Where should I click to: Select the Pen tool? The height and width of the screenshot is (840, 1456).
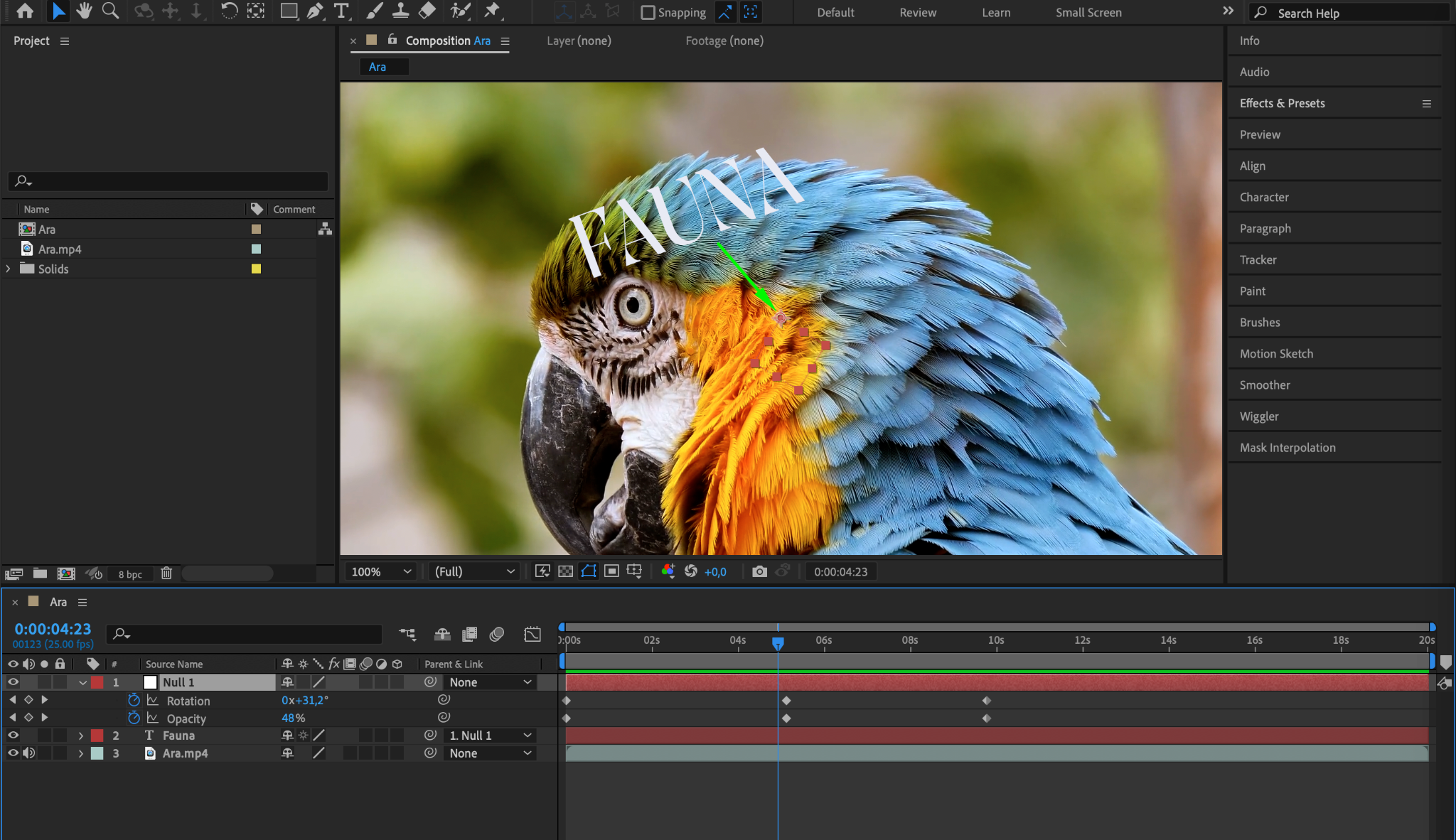[315, 11]
